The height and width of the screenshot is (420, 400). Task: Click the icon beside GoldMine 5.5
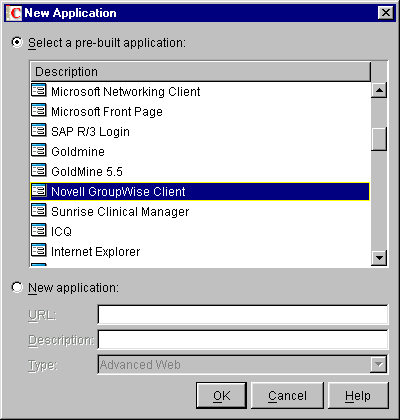[39, 170]
